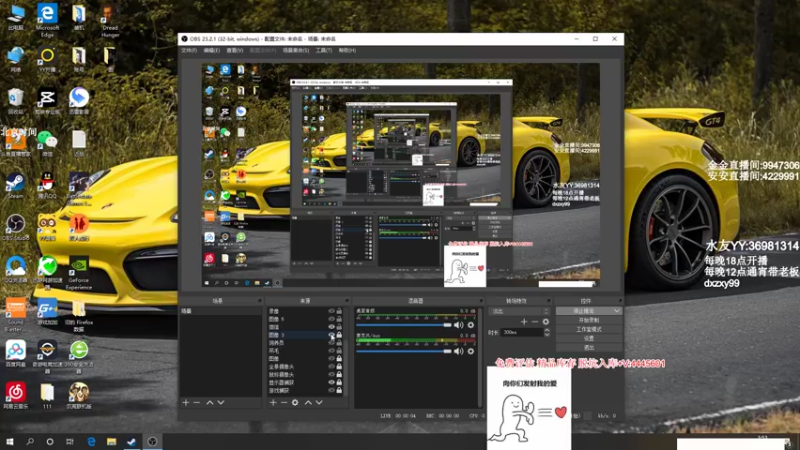Screen dimensions: 800x450
Task: Add a new scene with plus icon
Action: click(186, 402)
